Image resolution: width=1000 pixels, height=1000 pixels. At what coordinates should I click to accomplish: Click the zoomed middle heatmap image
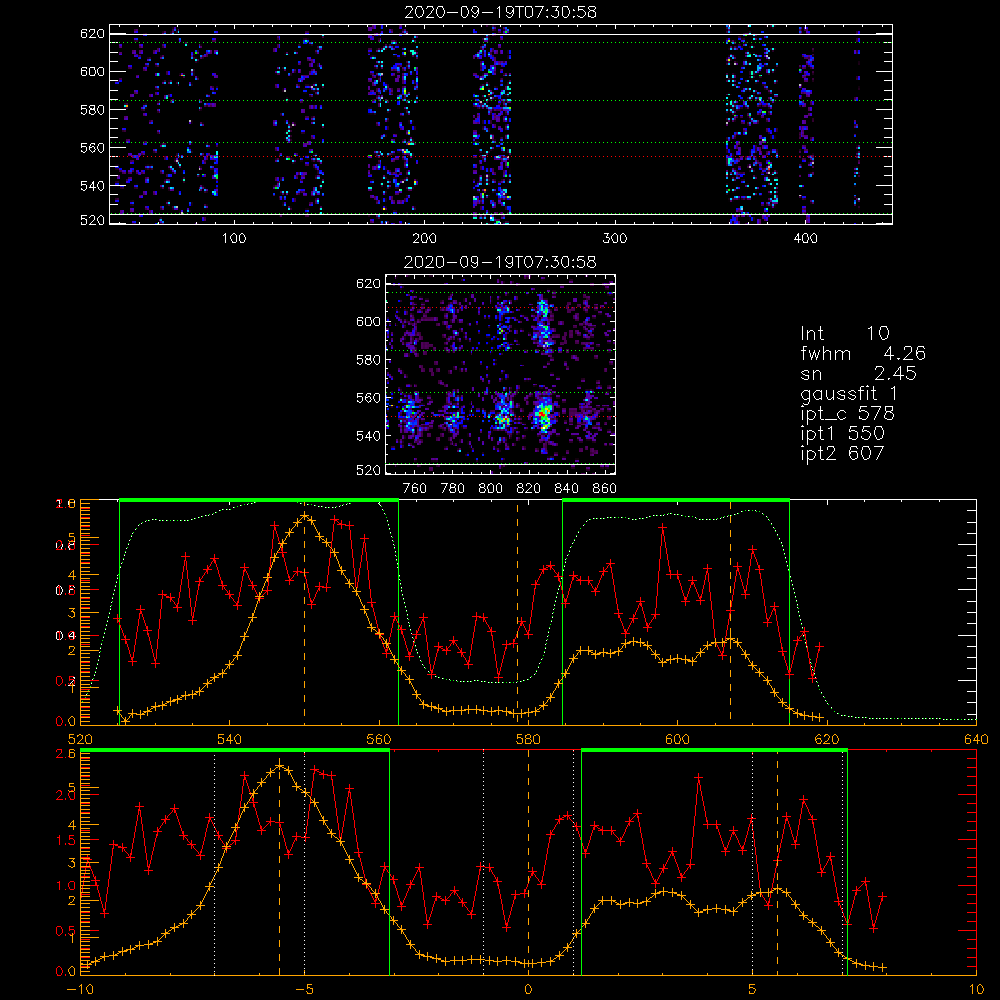pyautogui.click(x=501, y=374)
